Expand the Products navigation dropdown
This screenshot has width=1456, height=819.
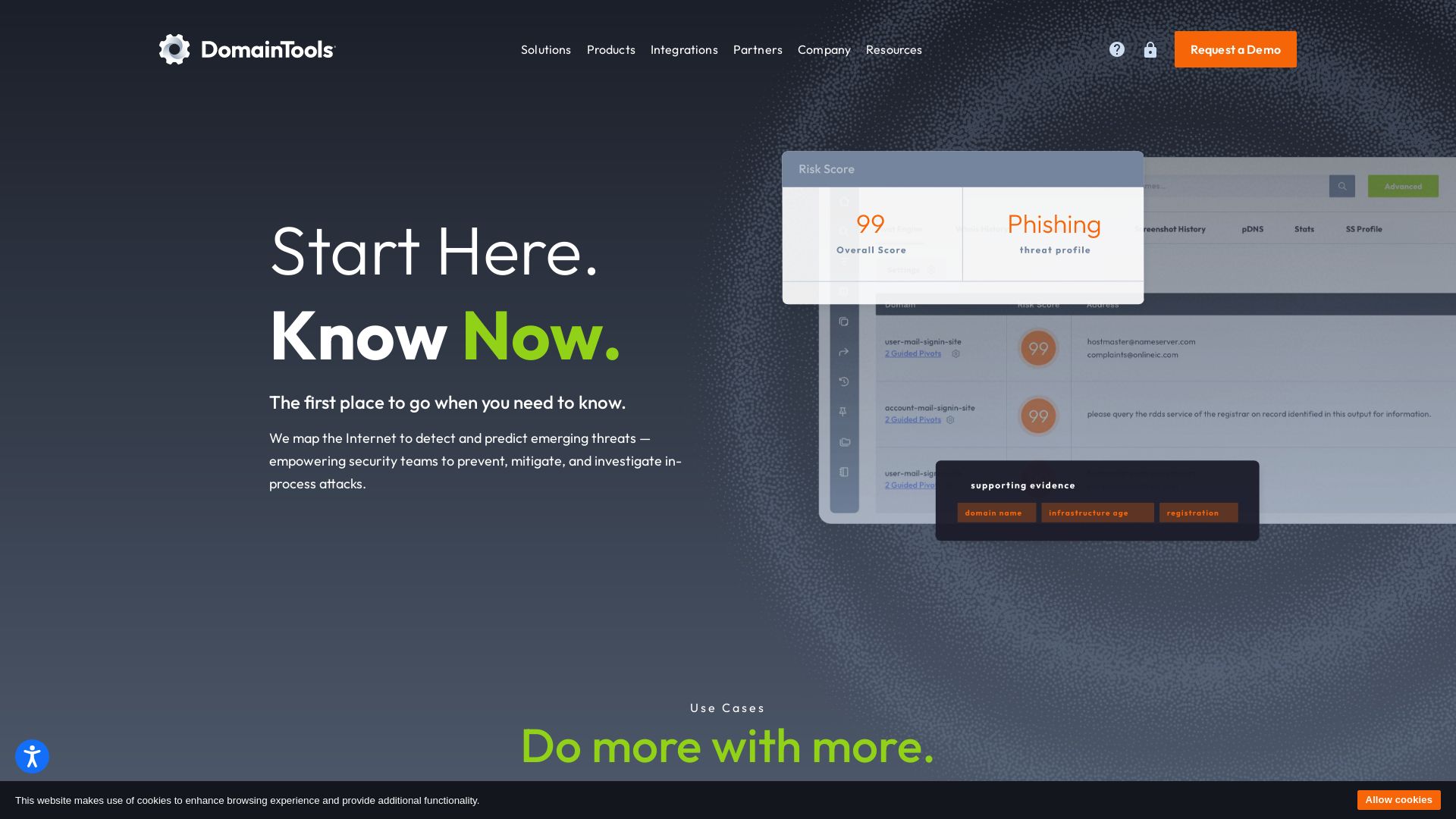point(611,49)
